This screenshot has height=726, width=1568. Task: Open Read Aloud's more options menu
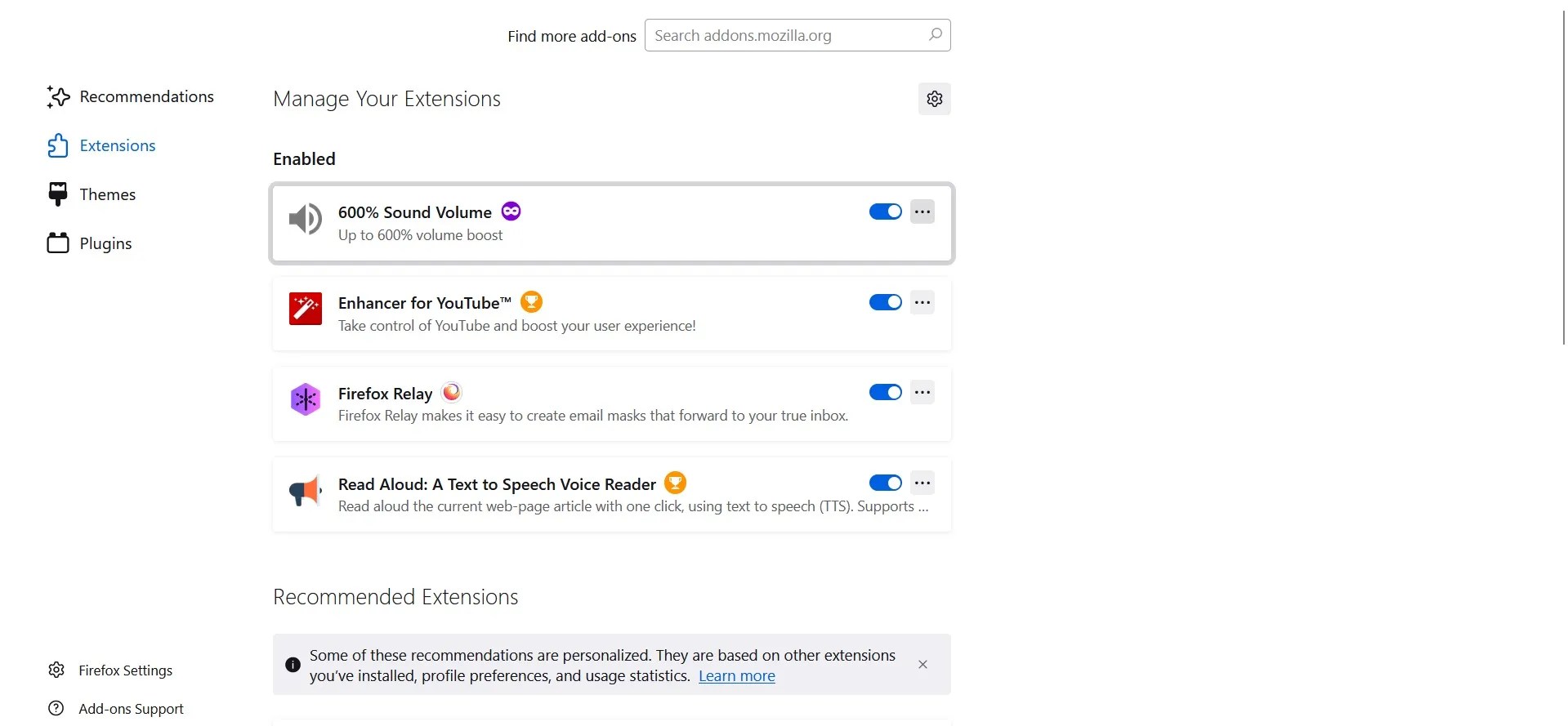coord(922,483)
